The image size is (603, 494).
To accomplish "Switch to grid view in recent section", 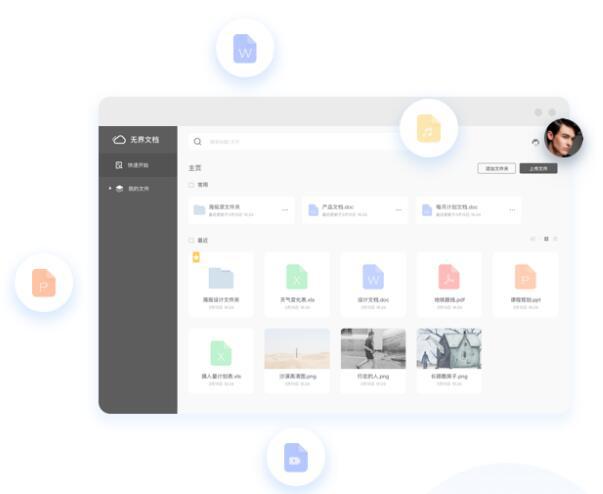I will pyautogui.click(x=546, y=239).
